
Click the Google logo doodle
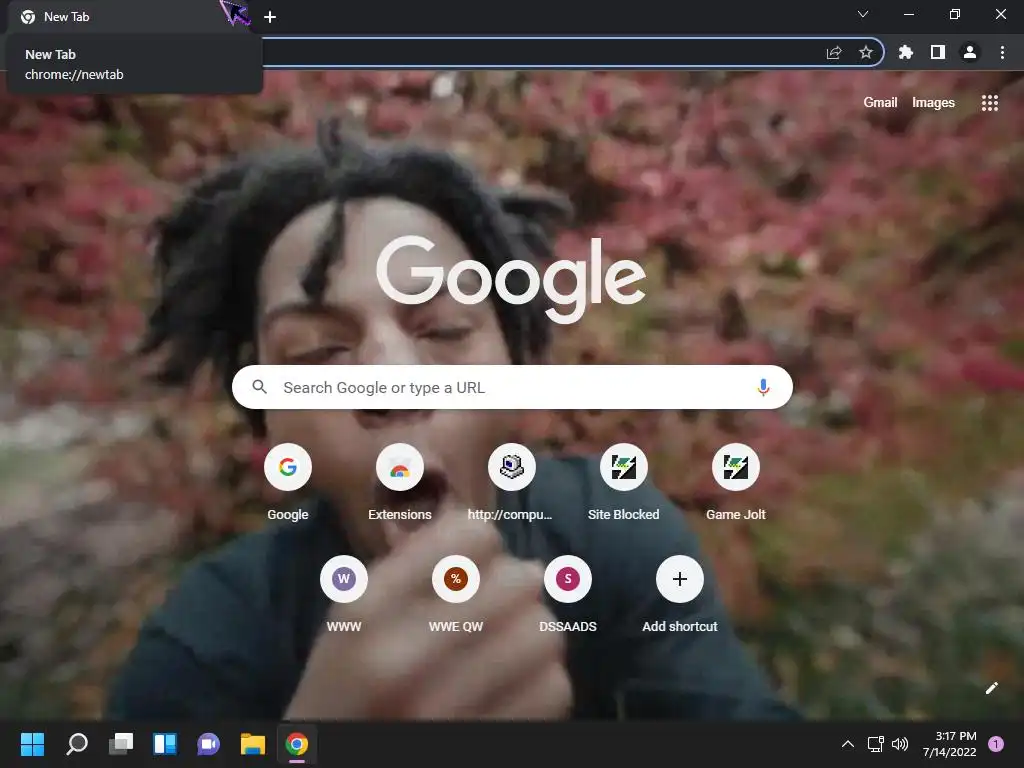(x=511, y=278)
